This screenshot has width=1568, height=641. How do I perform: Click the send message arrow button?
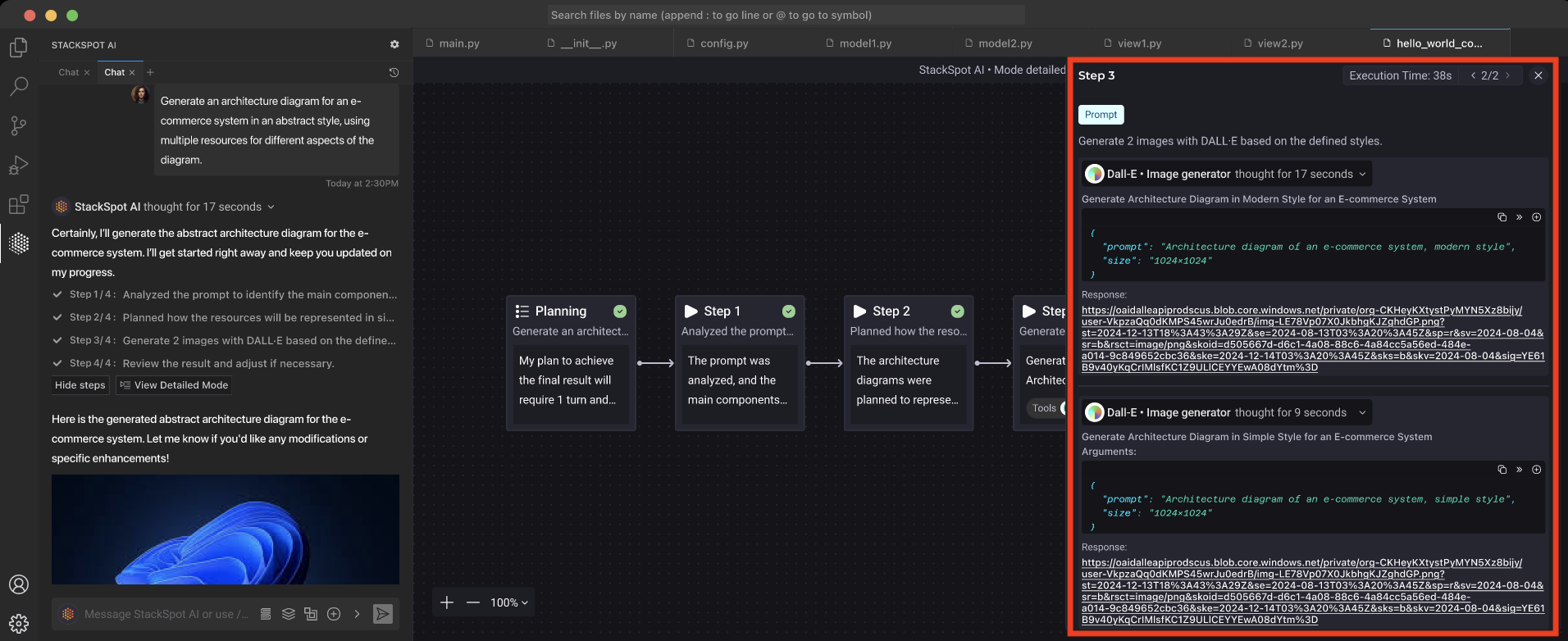tap(382, 614)
